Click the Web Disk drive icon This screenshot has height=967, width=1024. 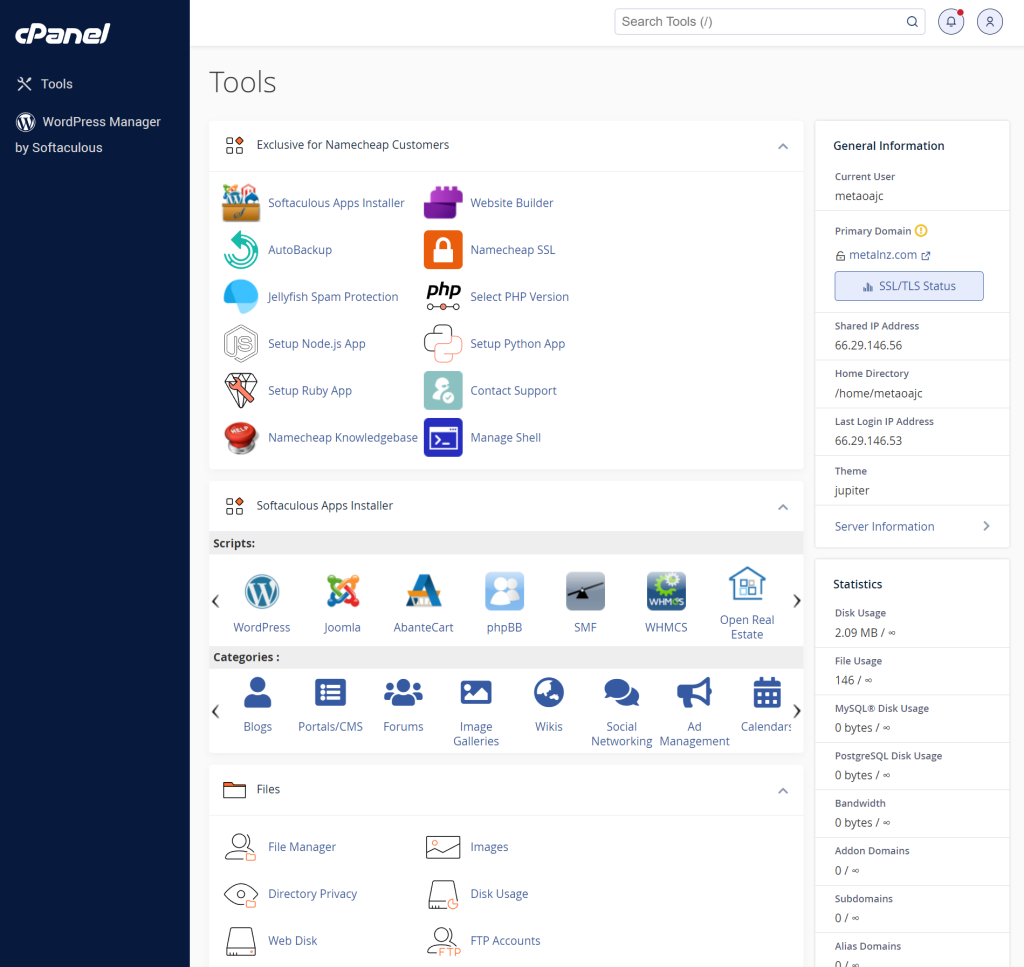click(241, 941)
